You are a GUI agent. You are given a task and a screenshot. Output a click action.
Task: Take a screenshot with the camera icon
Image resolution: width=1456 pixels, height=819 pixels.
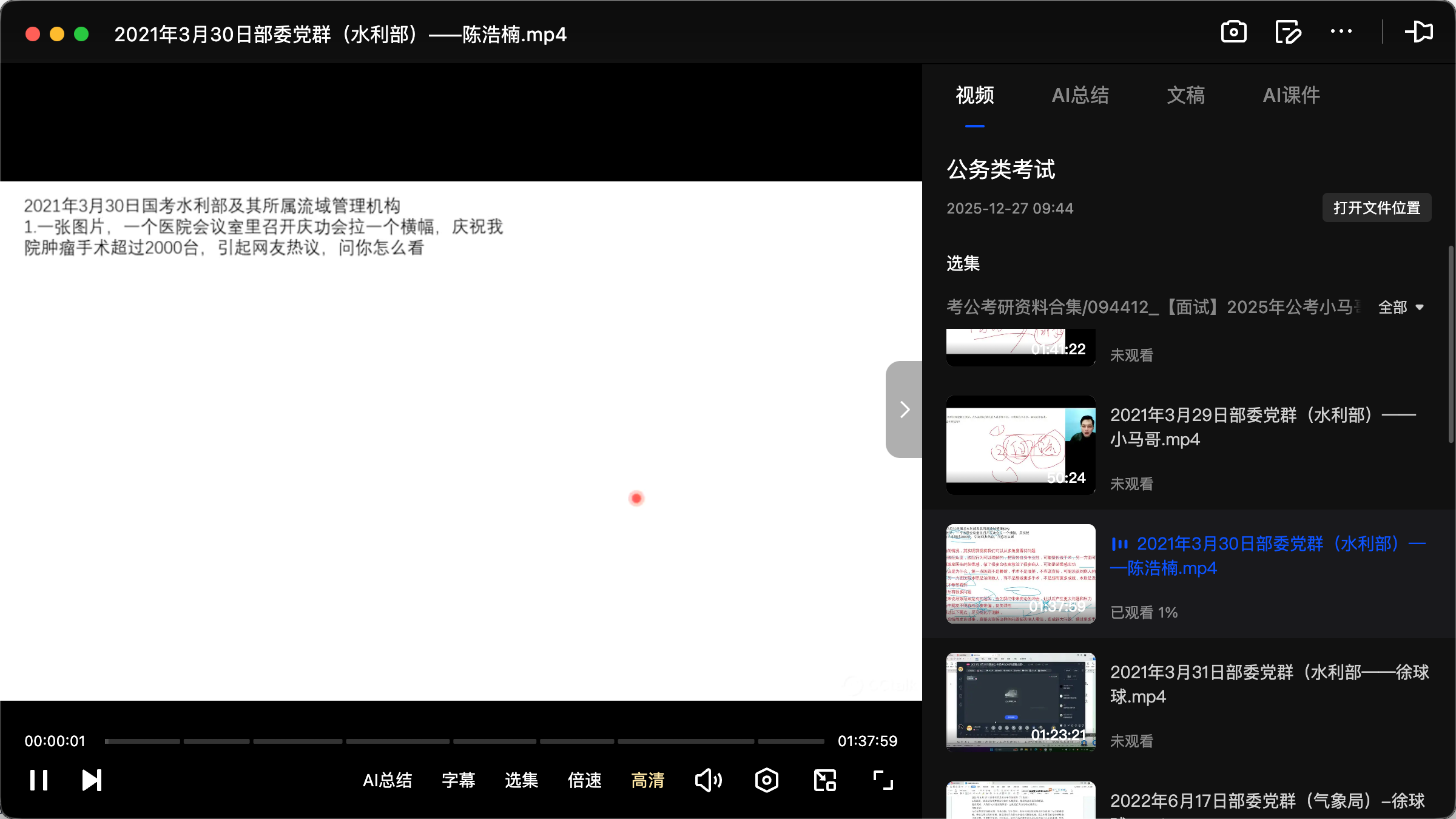(x=1234, y=32)
